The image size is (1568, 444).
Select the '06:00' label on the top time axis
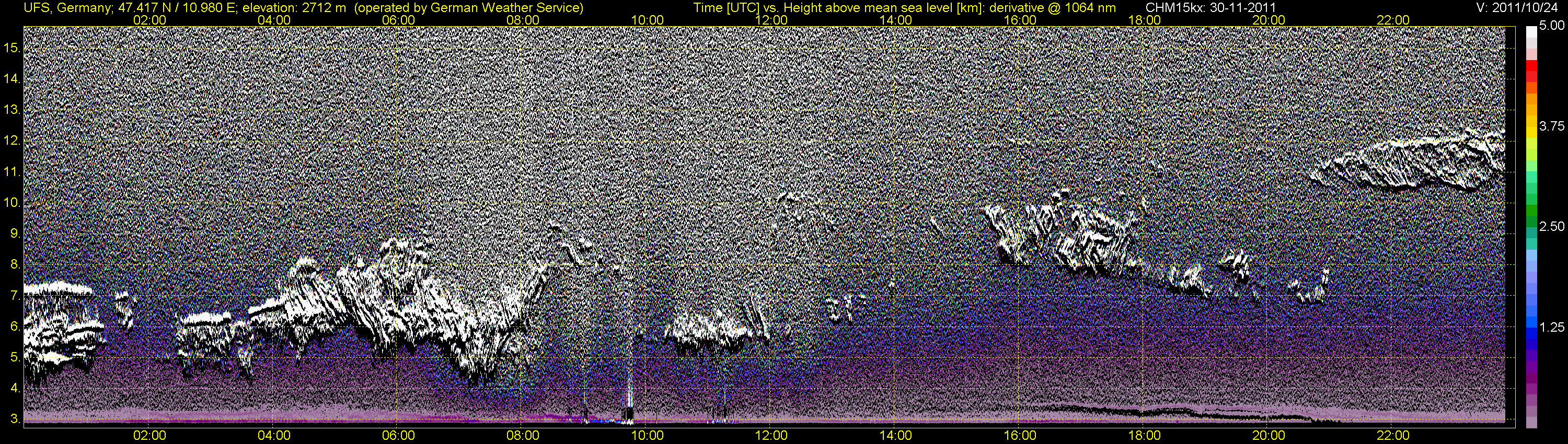398,20
